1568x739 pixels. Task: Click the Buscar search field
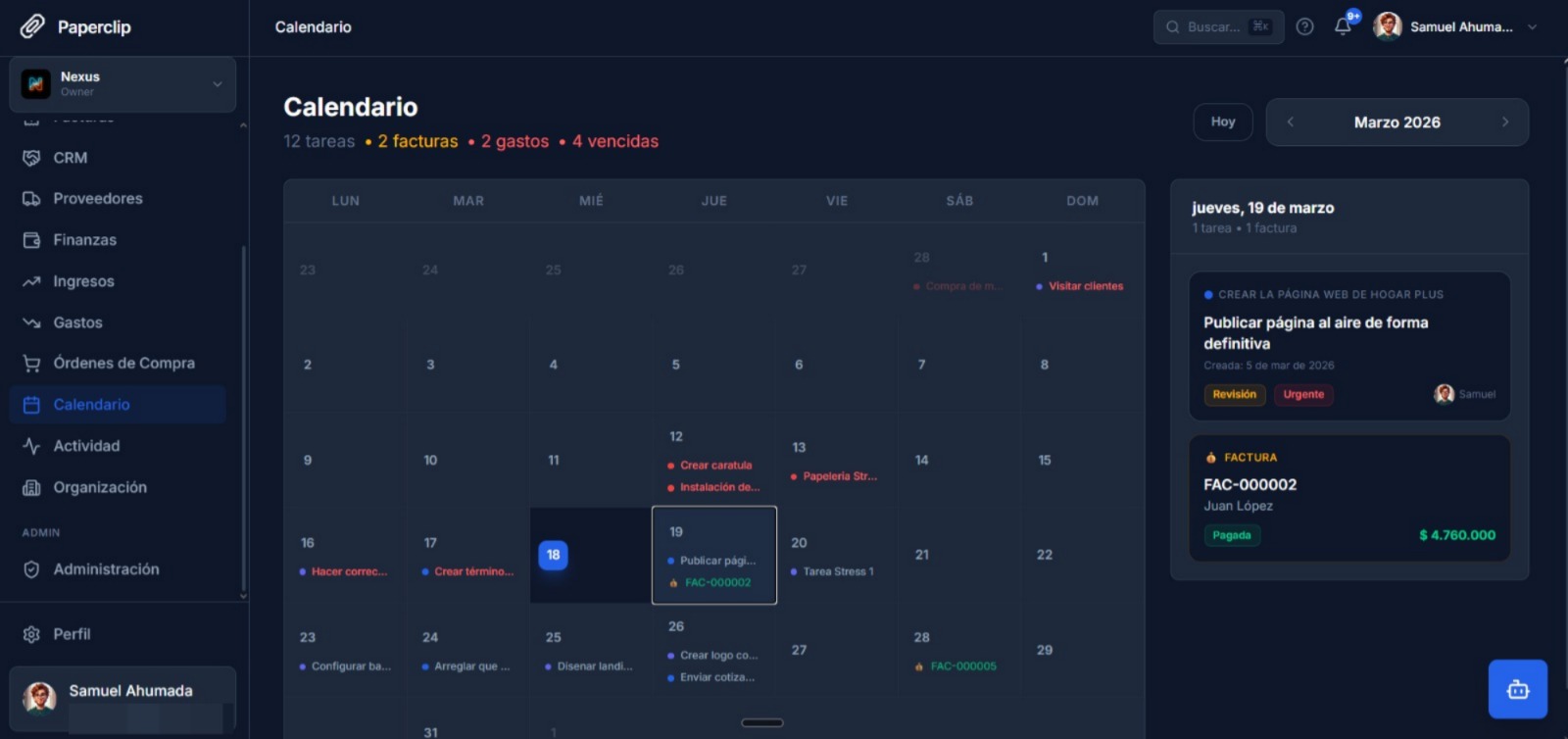[x=1217, y=27]
